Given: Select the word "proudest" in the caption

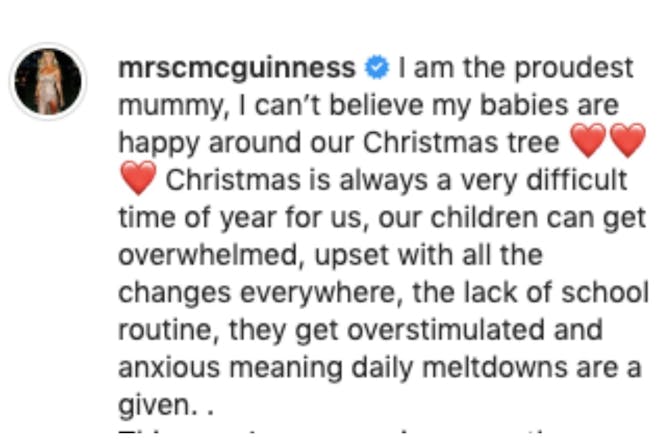Looking at the screenshot, I should (x=574, y=69).
